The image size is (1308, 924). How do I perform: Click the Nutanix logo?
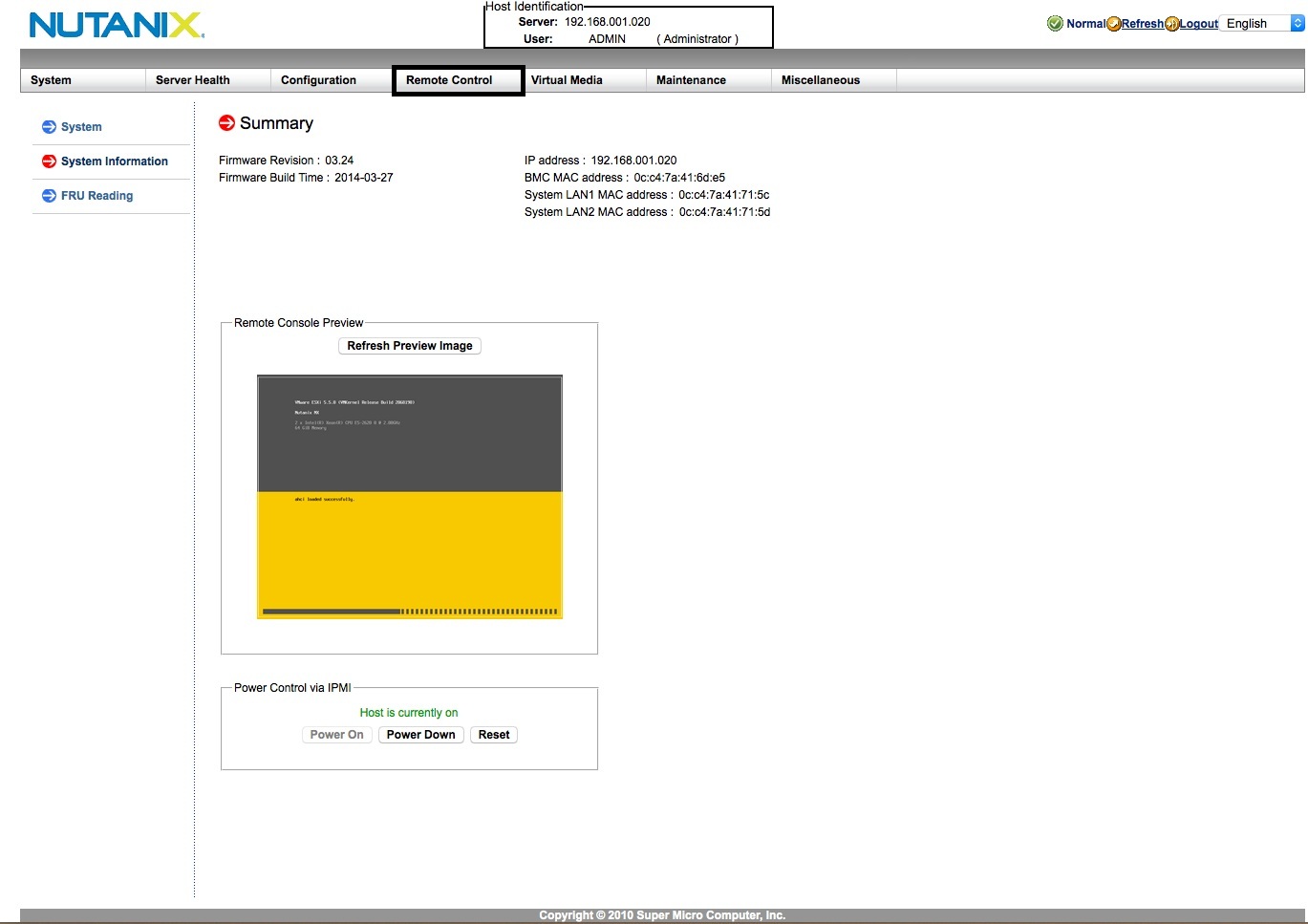117,25
